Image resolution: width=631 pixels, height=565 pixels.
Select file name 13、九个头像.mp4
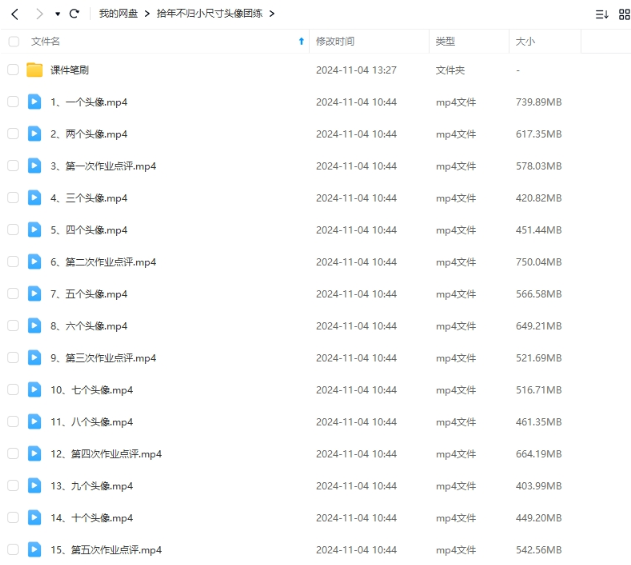(x=92, y=486)
